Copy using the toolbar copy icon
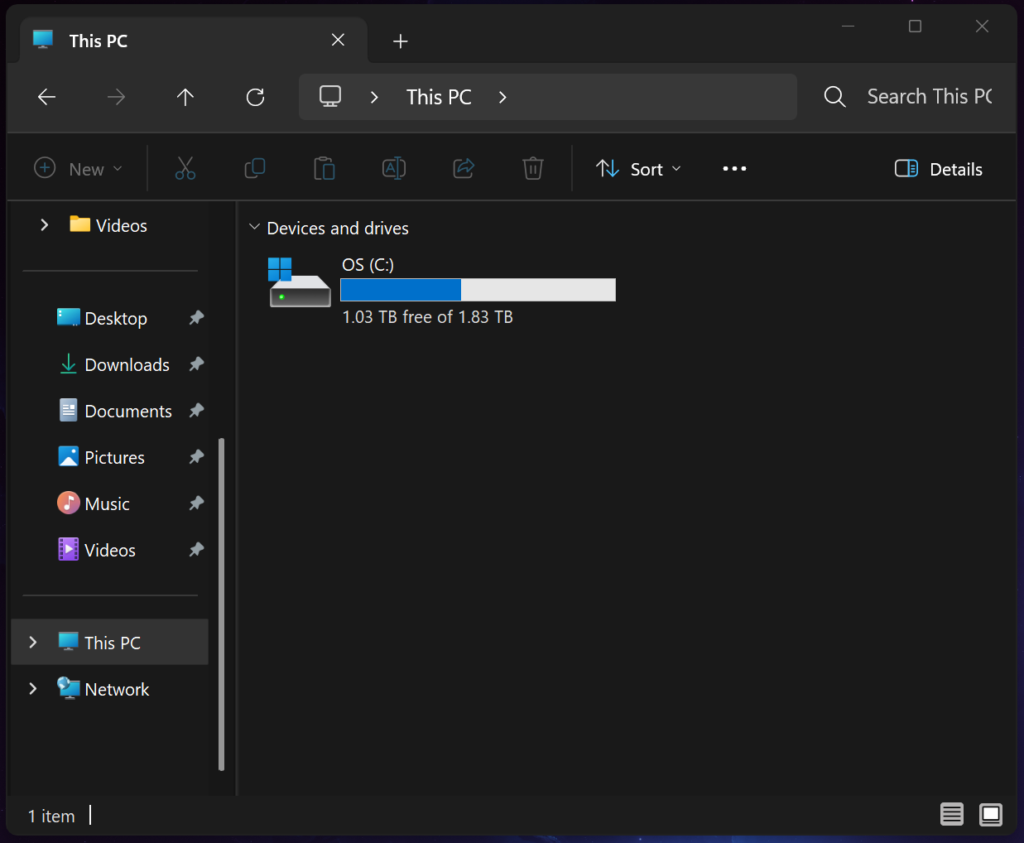This screenshot has width=1024, height=843. (x=255, y=168)
